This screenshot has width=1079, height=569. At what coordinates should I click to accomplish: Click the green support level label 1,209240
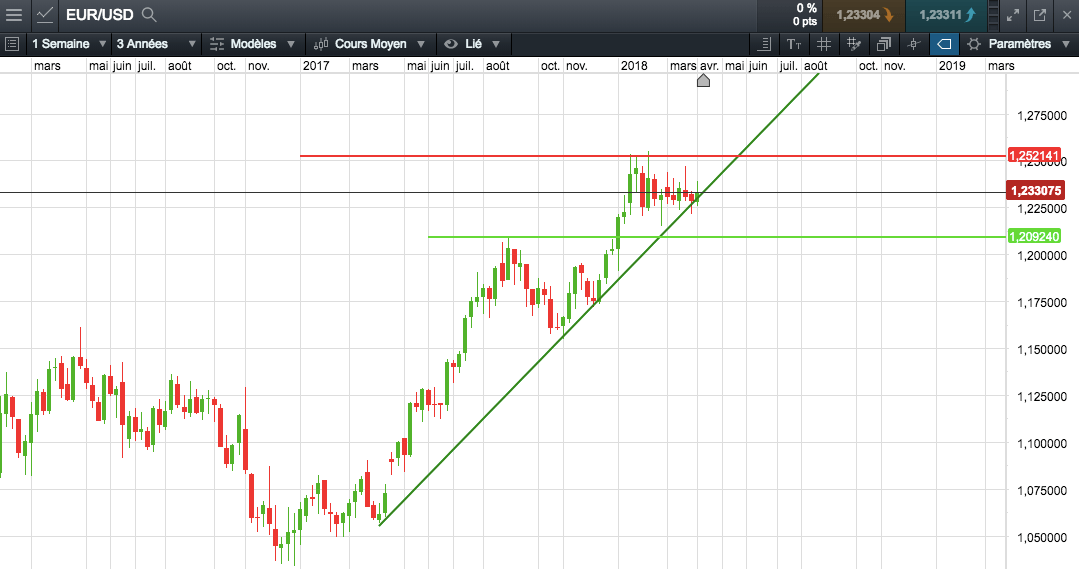point(1034,237)
